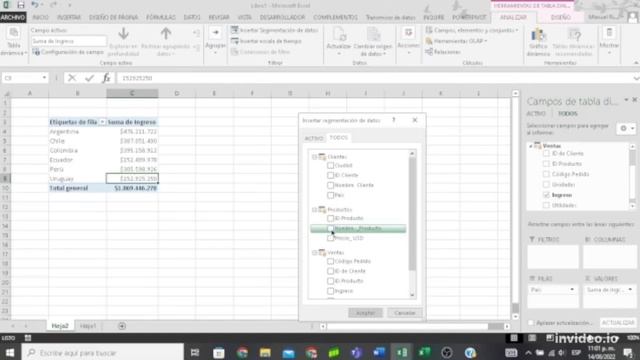The image size is (640, 360).
Task: Click the Campo activo input field
Action: pos(69,41)
